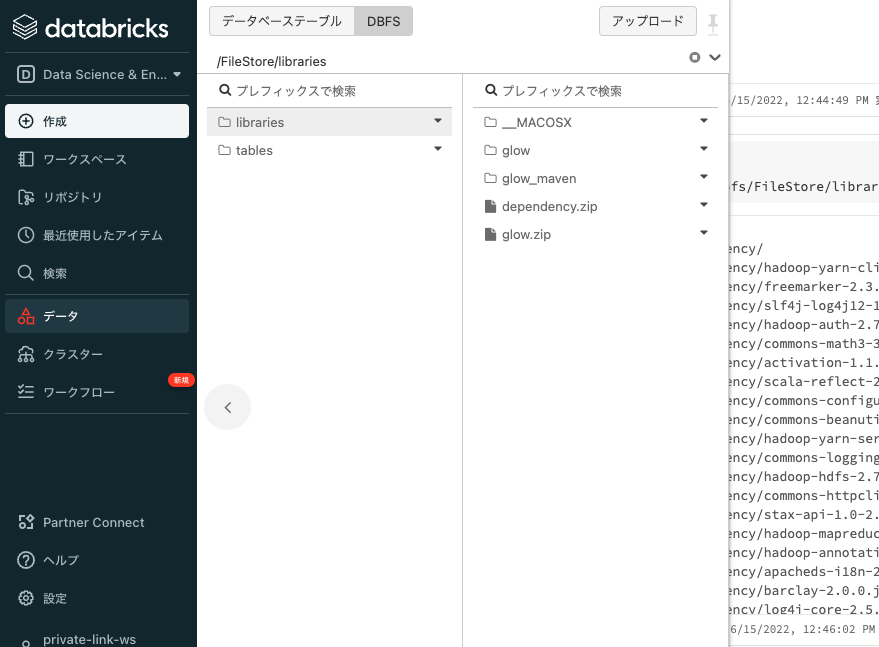
Task: Click left column search magnifier icon
Action: click(225, 90)
